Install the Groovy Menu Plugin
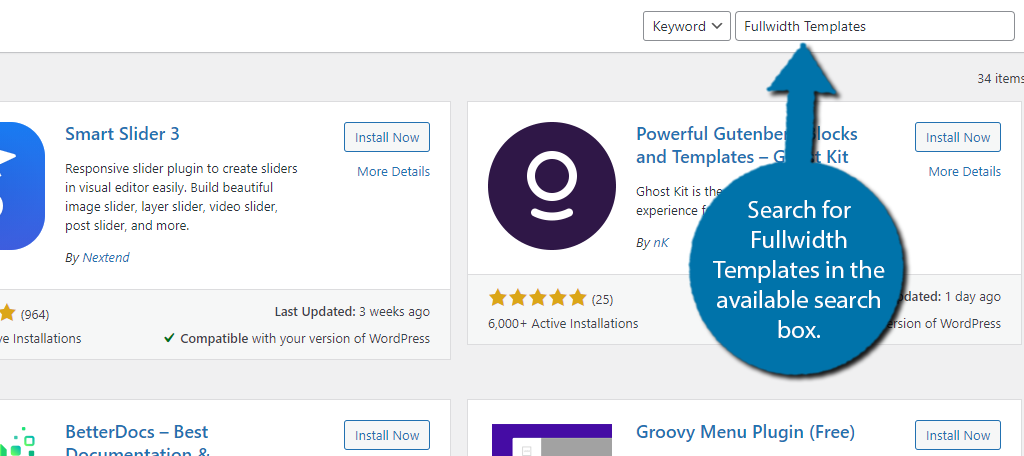This screenshot has height=456, width=1024. (x=957, y=435)
